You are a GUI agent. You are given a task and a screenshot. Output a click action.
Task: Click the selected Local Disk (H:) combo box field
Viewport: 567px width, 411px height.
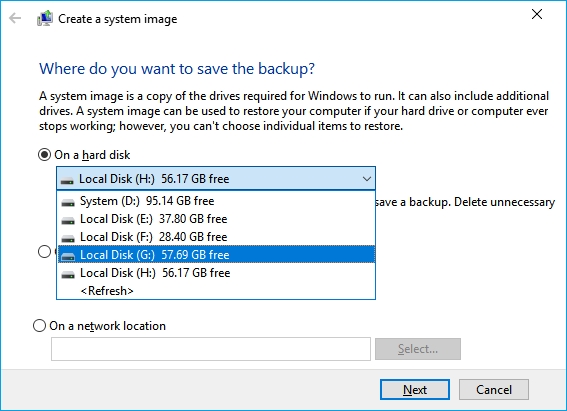tap(216, 179)
